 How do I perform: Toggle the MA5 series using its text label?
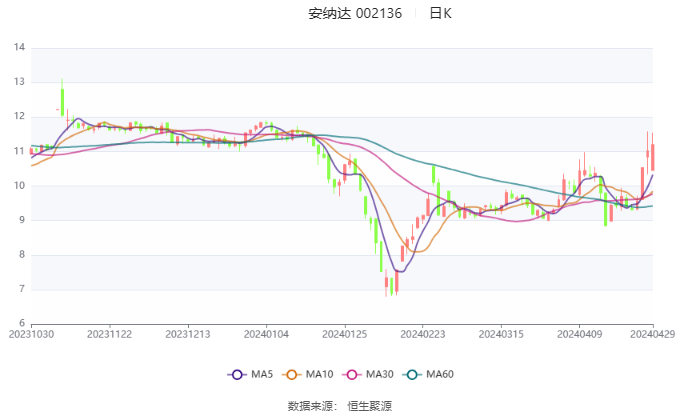(x=261, y=374)
